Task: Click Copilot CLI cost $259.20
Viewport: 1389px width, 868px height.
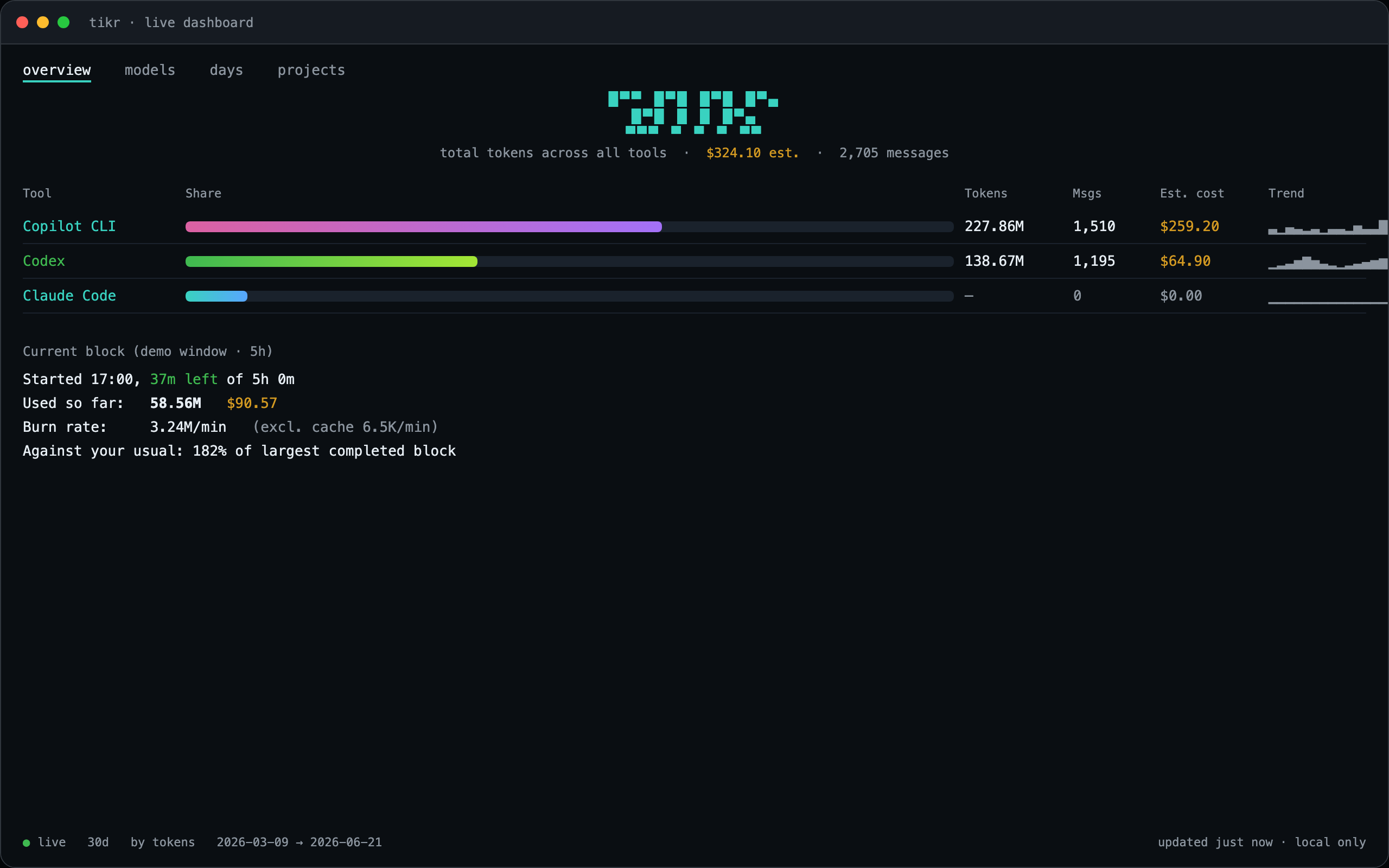Action: point(1189,226)
